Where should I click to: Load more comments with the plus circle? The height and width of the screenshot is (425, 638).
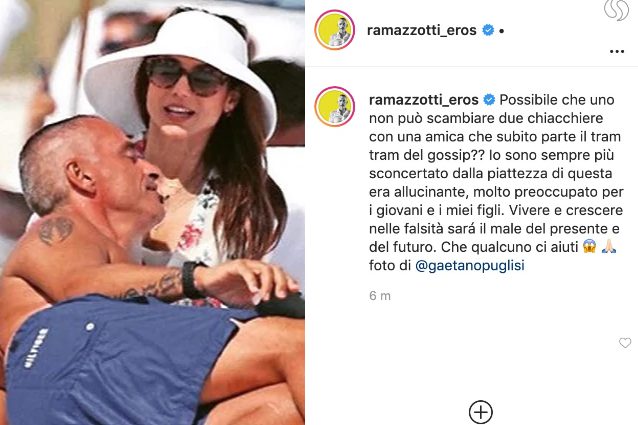coord(481,412)
